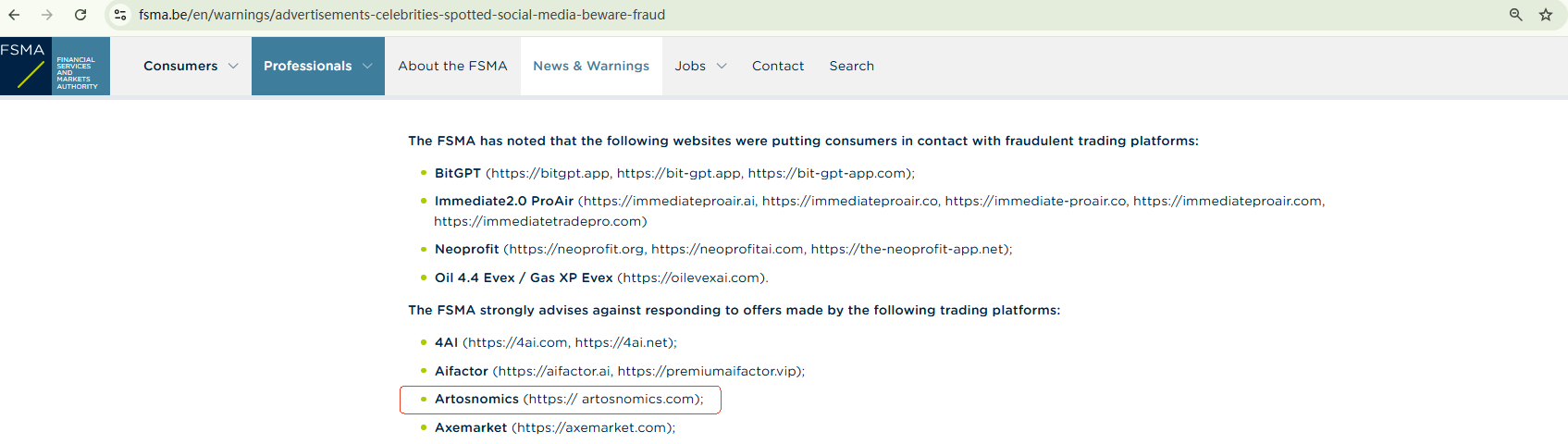Click the BitGPT list entry text

[458, 173]
